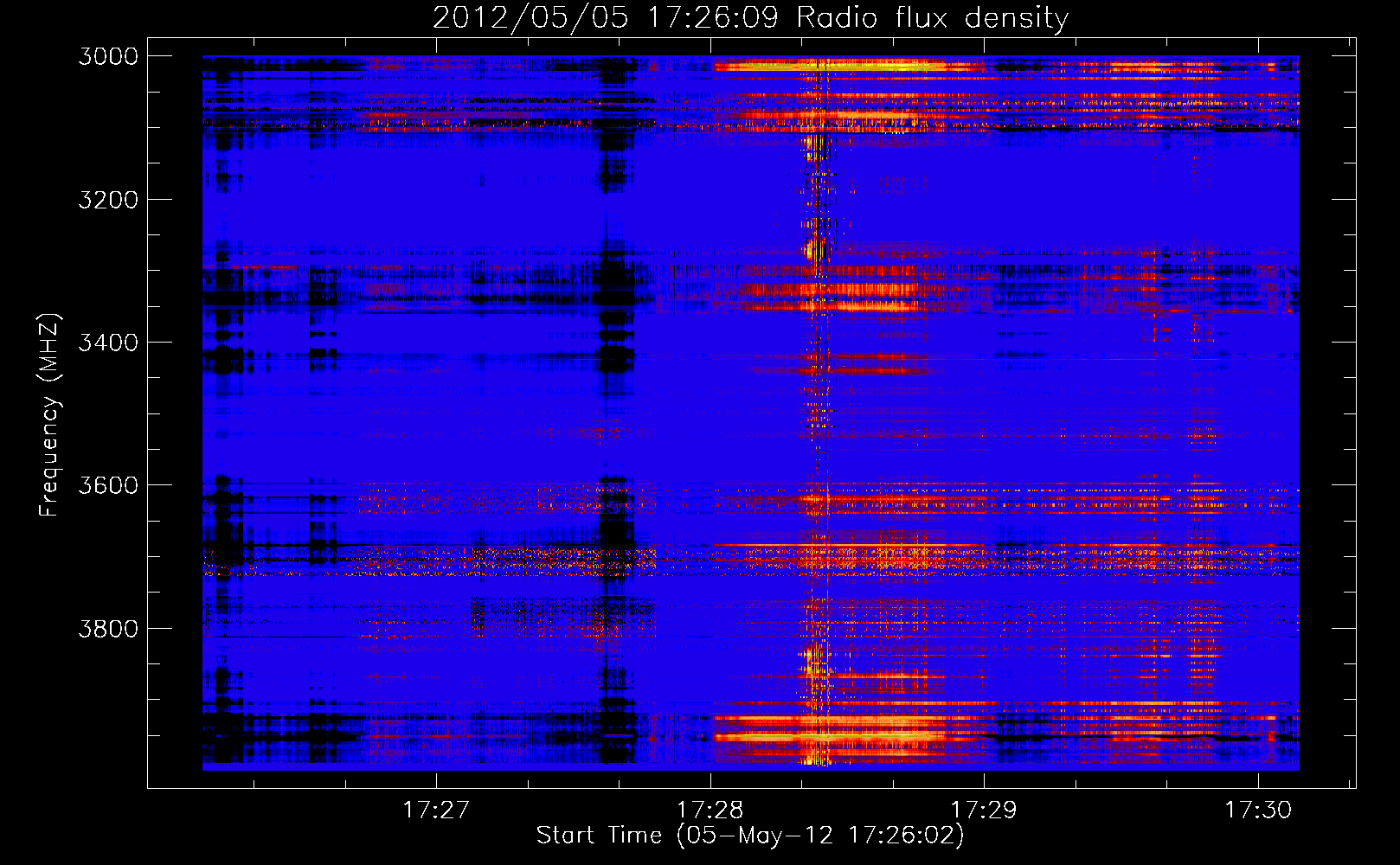This screenshot has height=865, width=1400.
Task: Click the '17:28' time axis label
Action: [710, 810]
